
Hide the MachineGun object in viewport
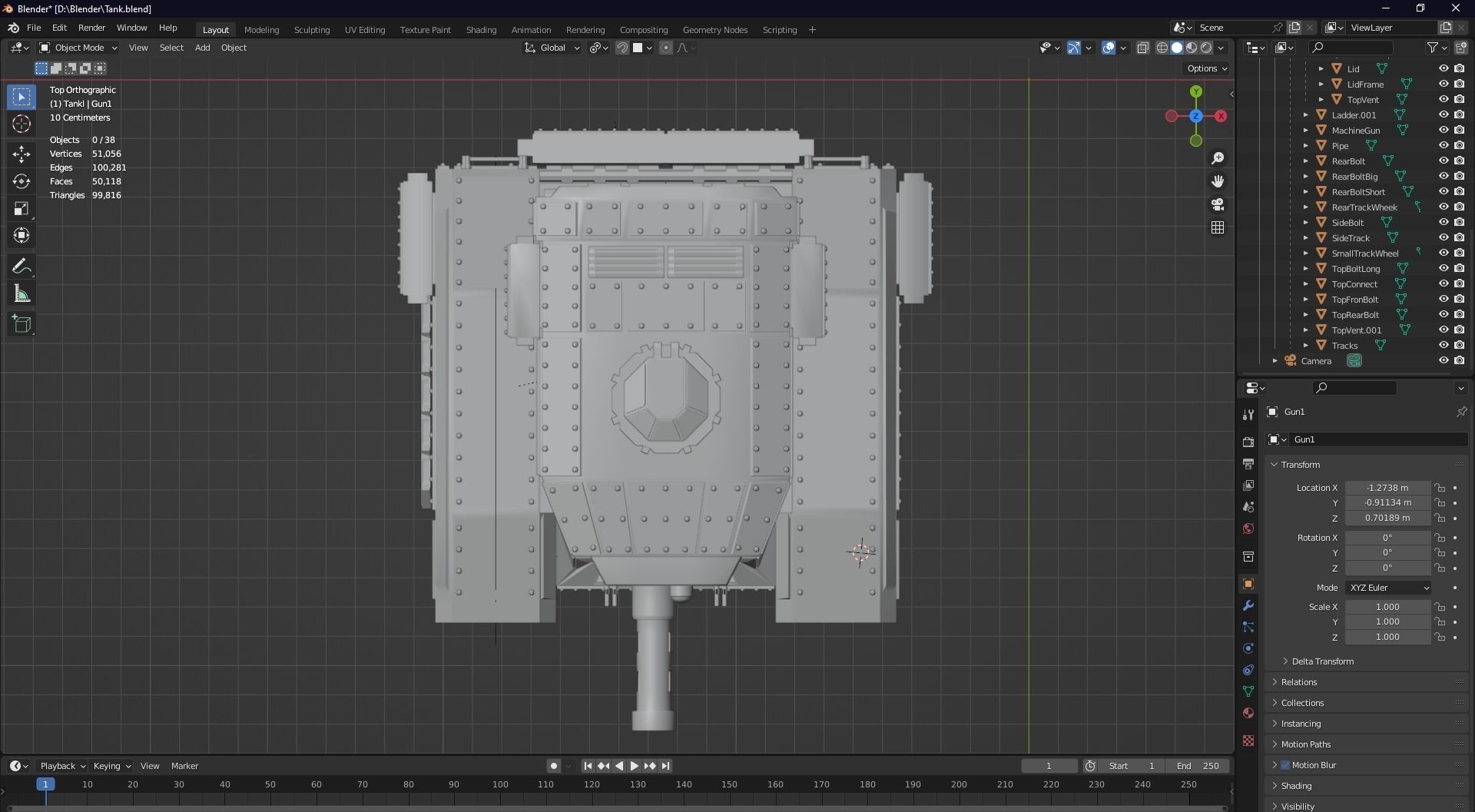click(1443, 130)
